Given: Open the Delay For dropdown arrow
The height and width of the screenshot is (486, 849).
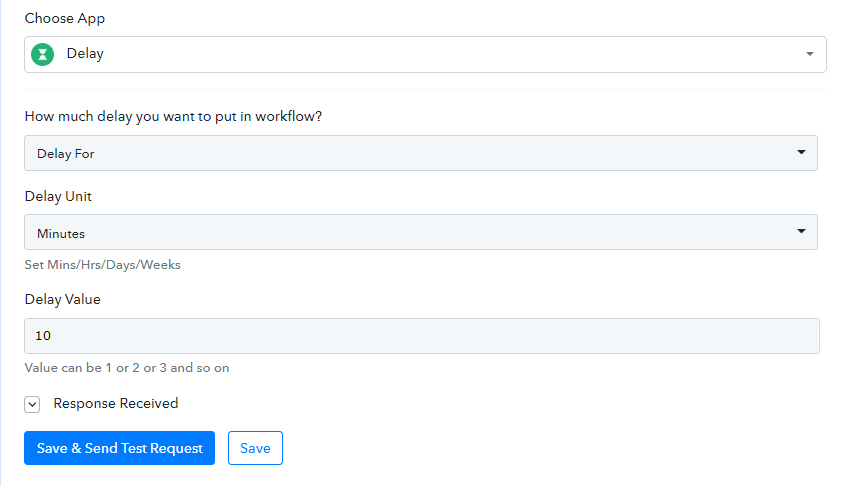Looking at the screenshot, I should pyautogui.click(x=801, y=152).
